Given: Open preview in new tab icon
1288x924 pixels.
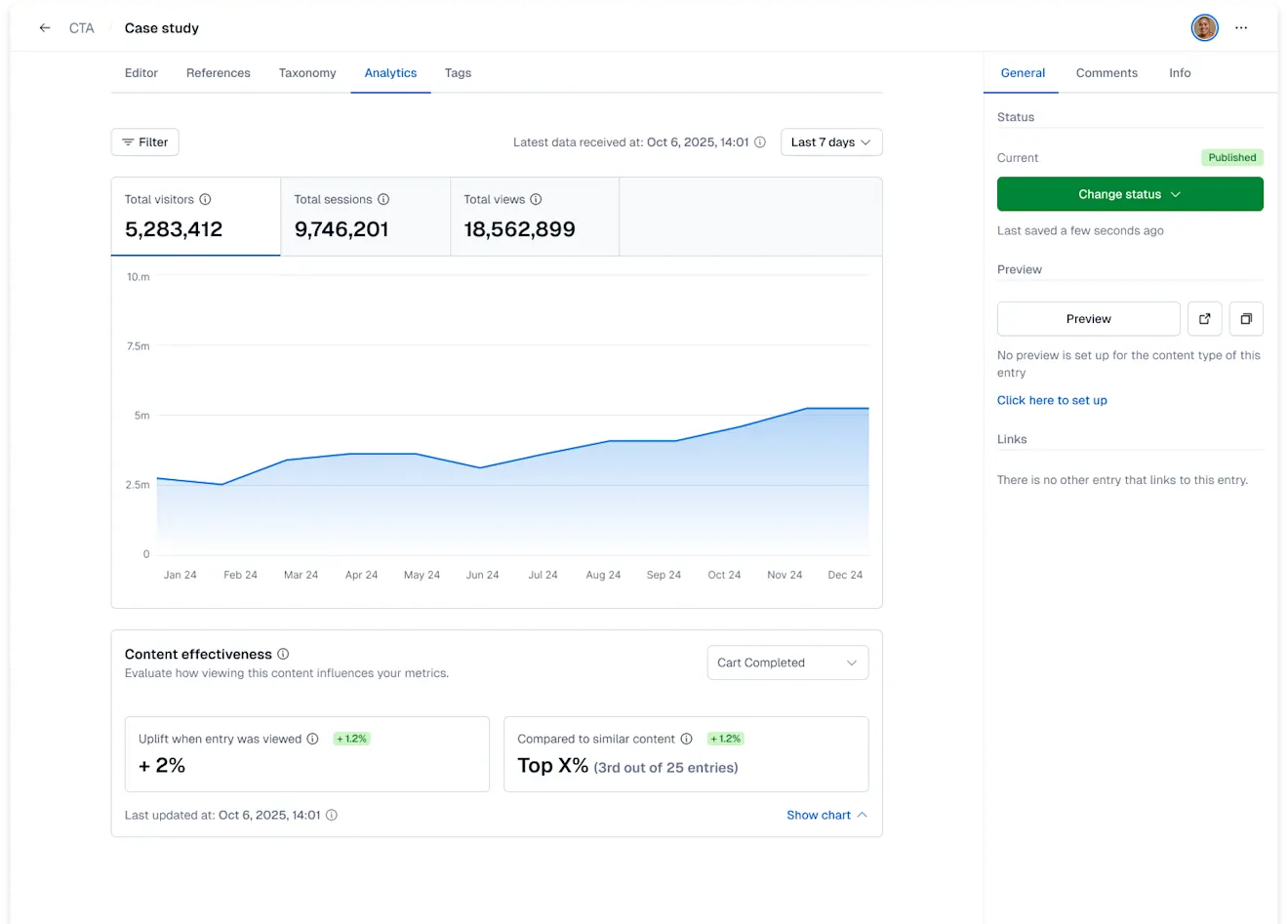Looking at the screenshot, I should (1204, 318).
